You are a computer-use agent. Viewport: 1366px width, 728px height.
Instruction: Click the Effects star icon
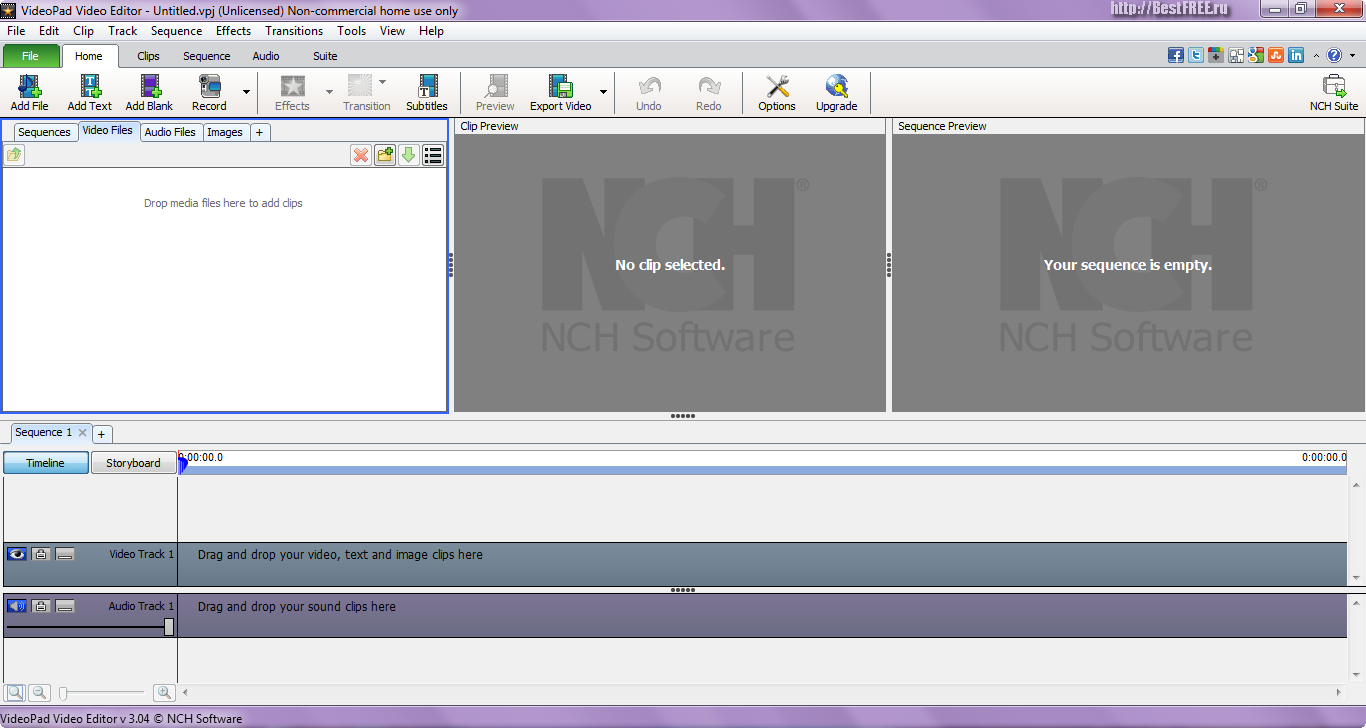[x=292, y=87]
